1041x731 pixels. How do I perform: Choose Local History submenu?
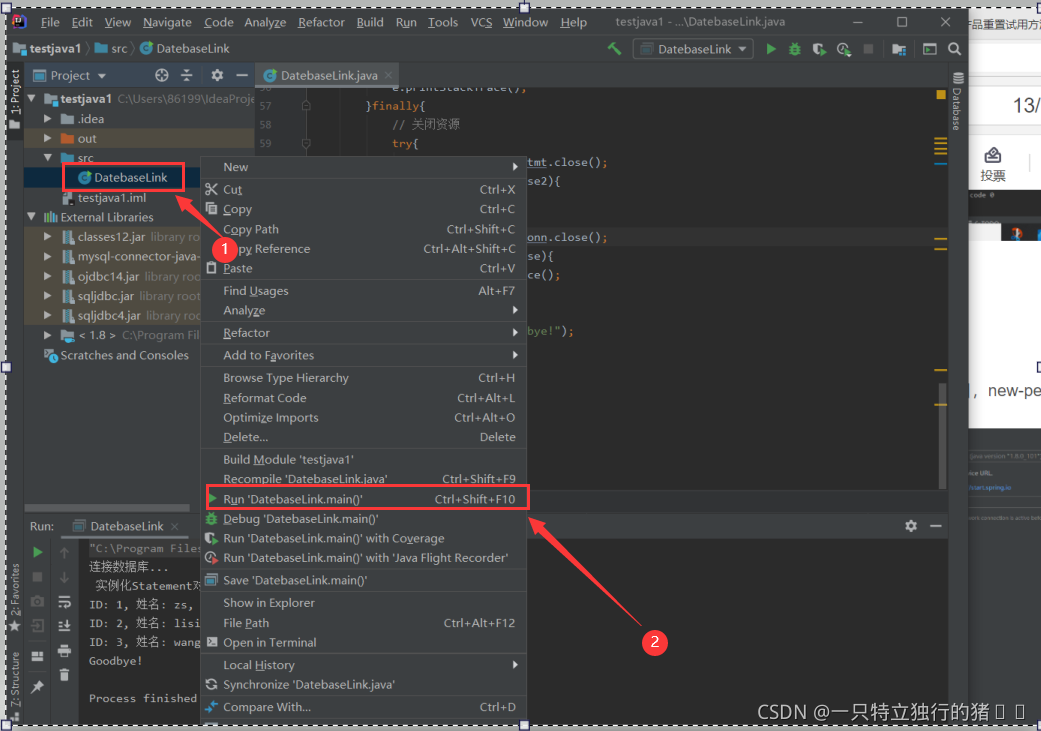click(364, 665)
